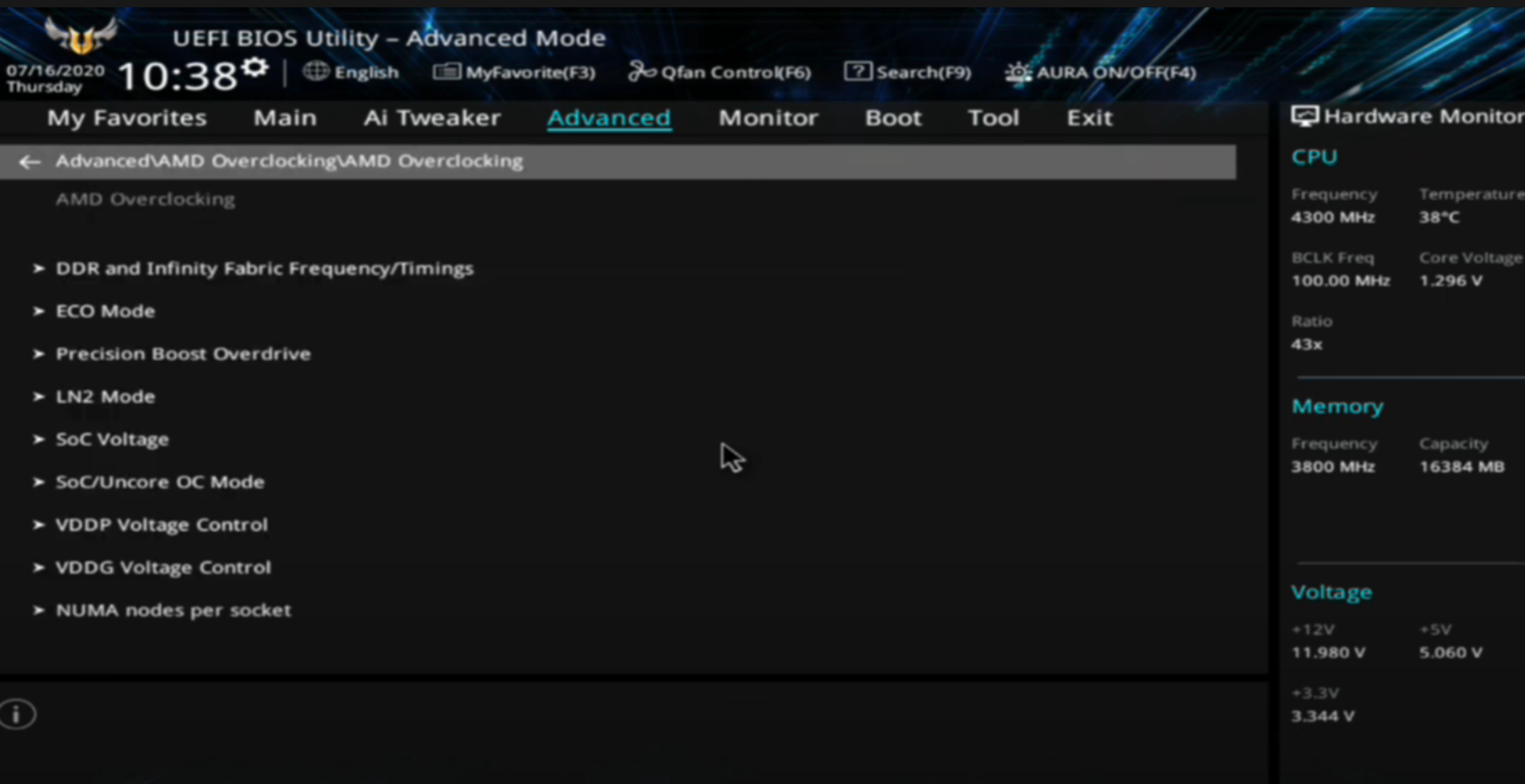Screen dimensions: 1525x784
Task: Switch to the Main tab
Action: coord(285,118)
